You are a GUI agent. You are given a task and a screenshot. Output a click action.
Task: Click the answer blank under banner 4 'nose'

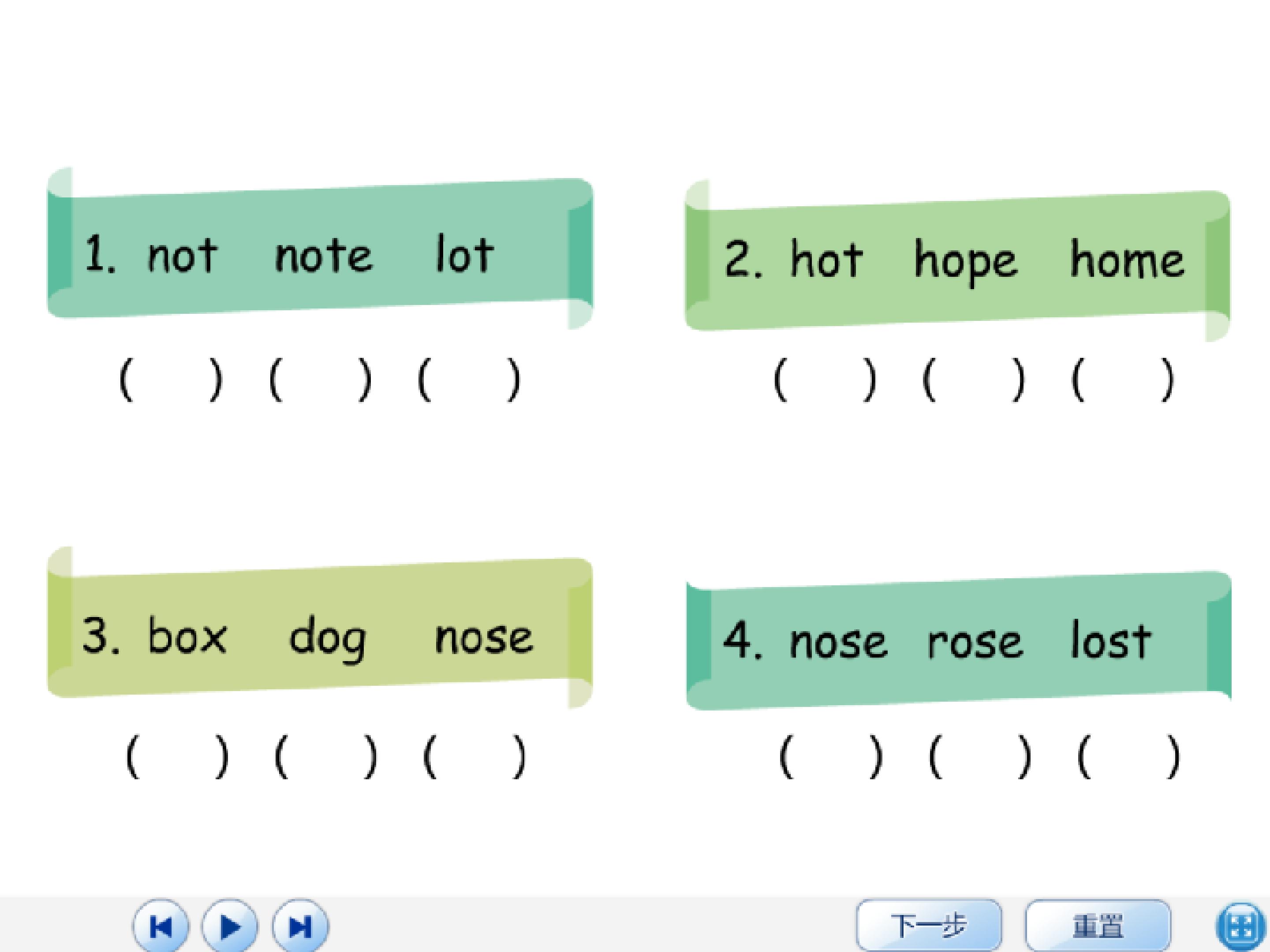click(x=831, y=756)
